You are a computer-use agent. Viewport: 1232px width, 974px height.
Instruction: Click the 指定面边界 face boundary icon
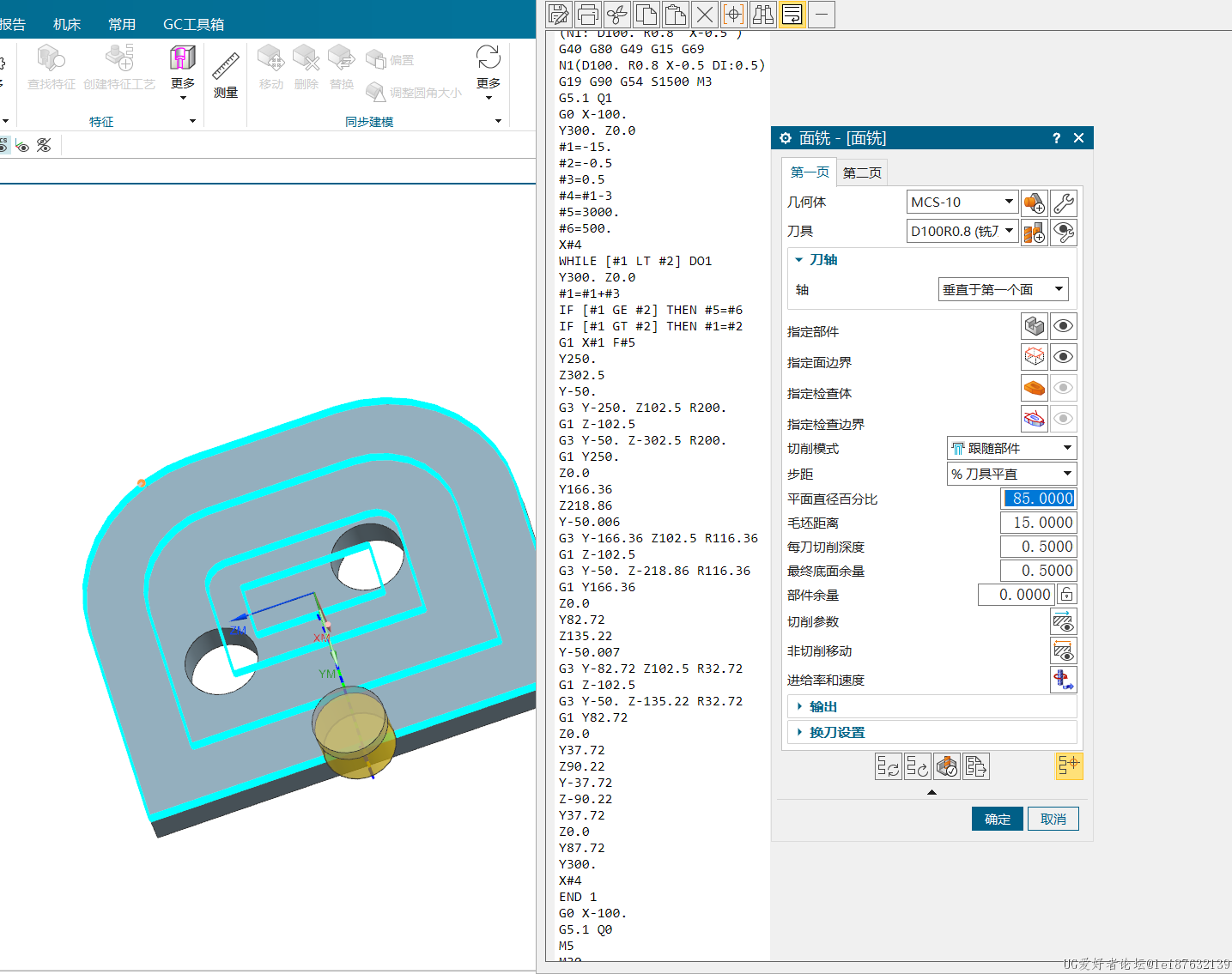[1035, 357]
